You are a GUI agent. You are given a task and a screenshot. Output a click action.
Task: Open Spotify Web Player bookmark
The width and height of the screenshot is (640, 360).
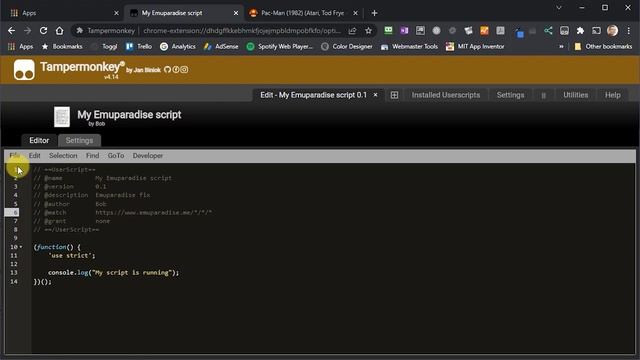[x=280, y=47]
